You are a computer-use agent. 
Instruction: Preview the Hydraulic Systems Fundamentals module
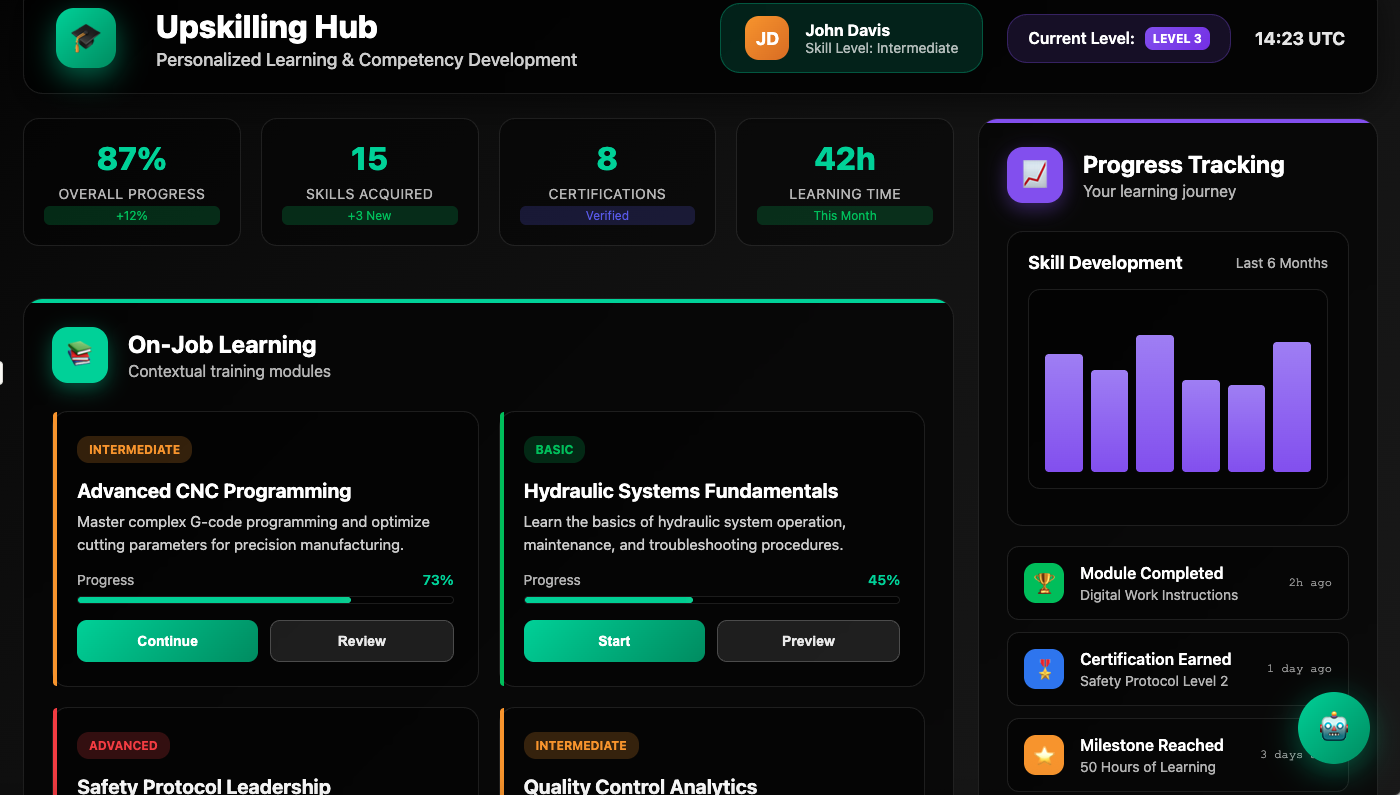[x=808, y=641]
